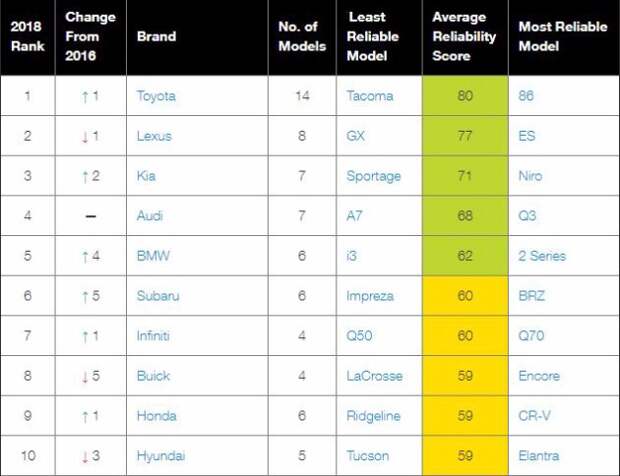620x476 pixels.
Task: Click the green score cell showing 80
Action: click(465, 96)
